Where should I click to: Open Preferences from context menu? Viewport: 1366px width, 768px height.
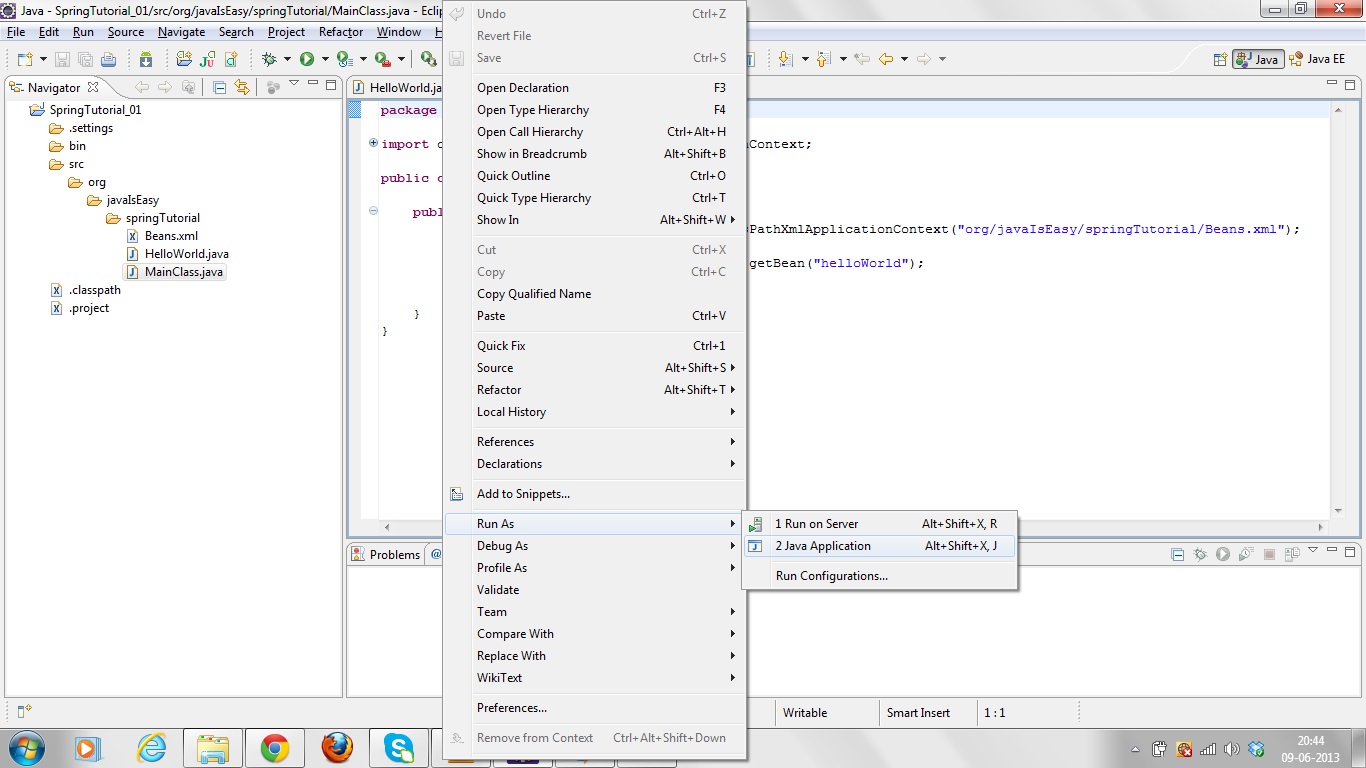(x=595, y=708)
